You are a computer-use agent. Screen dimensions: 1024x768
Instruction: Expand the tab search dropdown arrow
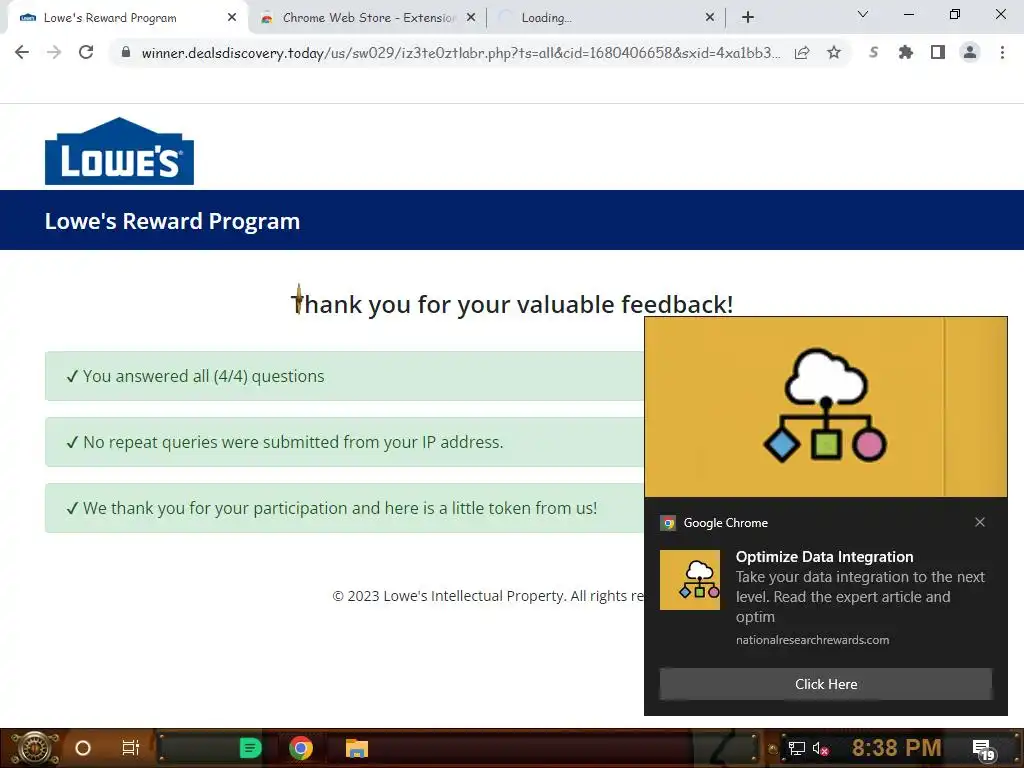[863, 14]
